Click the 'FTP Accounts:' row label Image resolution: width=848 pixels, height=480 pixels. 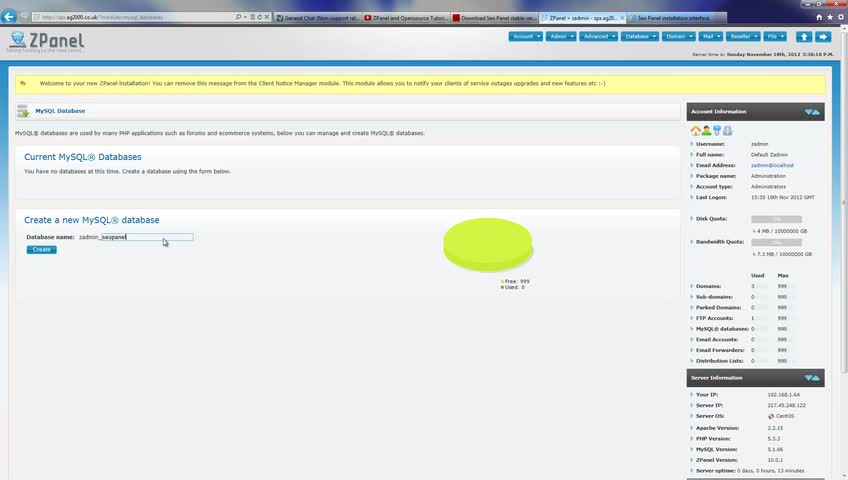(714, 318)
